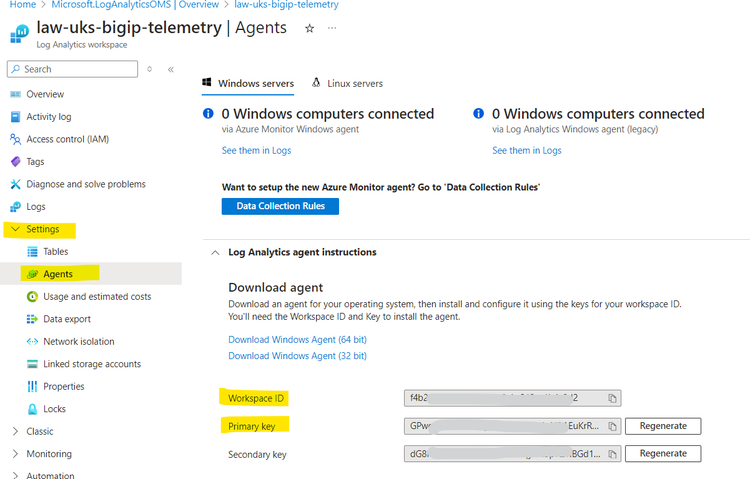Viewport: 750px width, 479px height.
Task: Copy the Secondary key value
Action: (610, 454)
